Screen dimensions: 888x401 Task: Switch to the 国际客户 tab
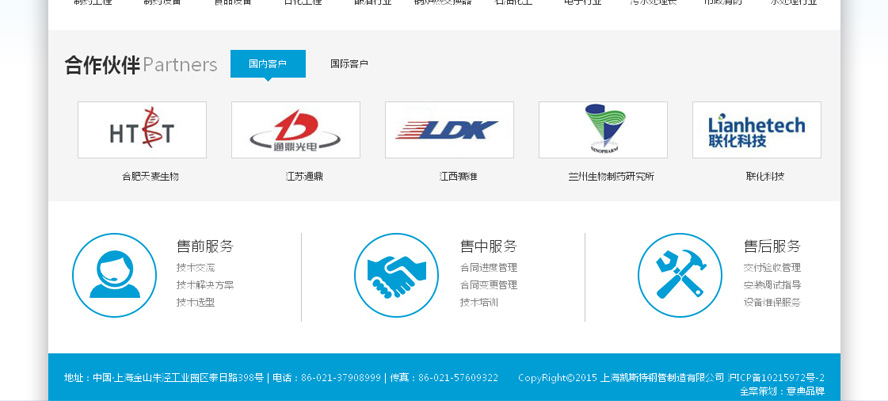[349, 64]
